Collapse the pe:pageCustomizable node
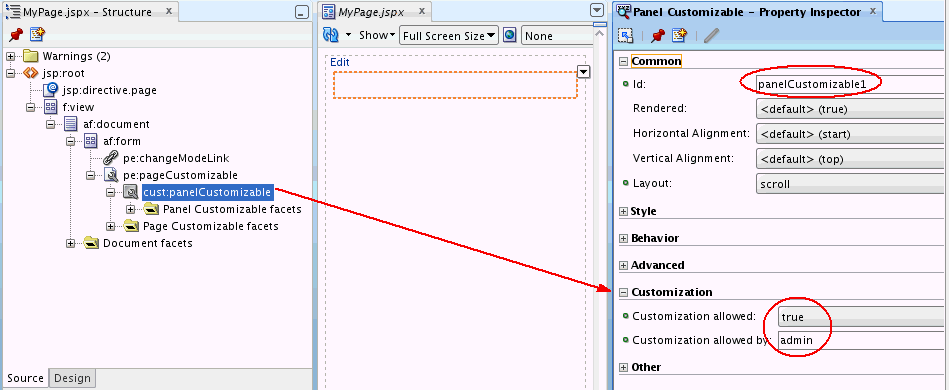The height and width of the screenshot is (390, 949). [90, 175]
